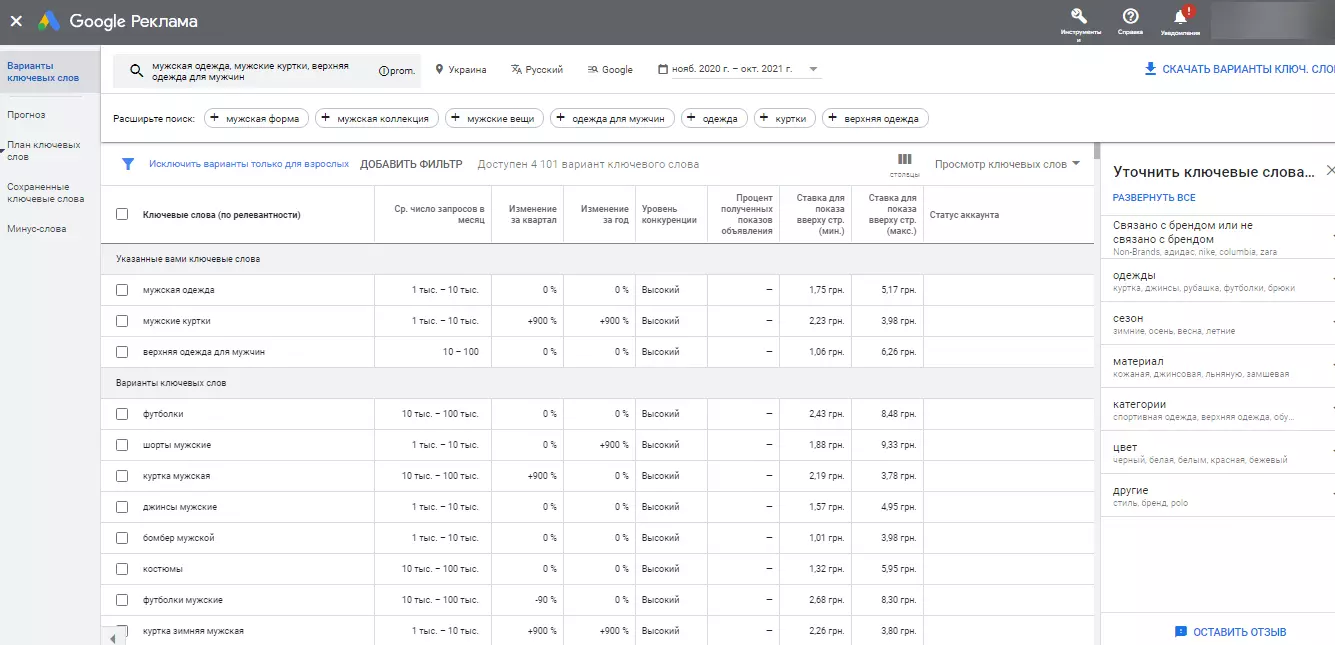1335x645 pixels.
Task: Open План ключевых слов in sidebar
Action: (44, 151)
